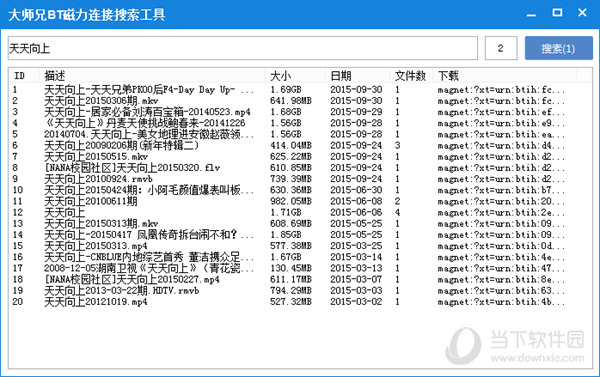This screenshot has width=600, height=377.
Task: Select result 《天天向上》丹麦天使挑战鲍春来-20141226
Action: tap(145, 123)
